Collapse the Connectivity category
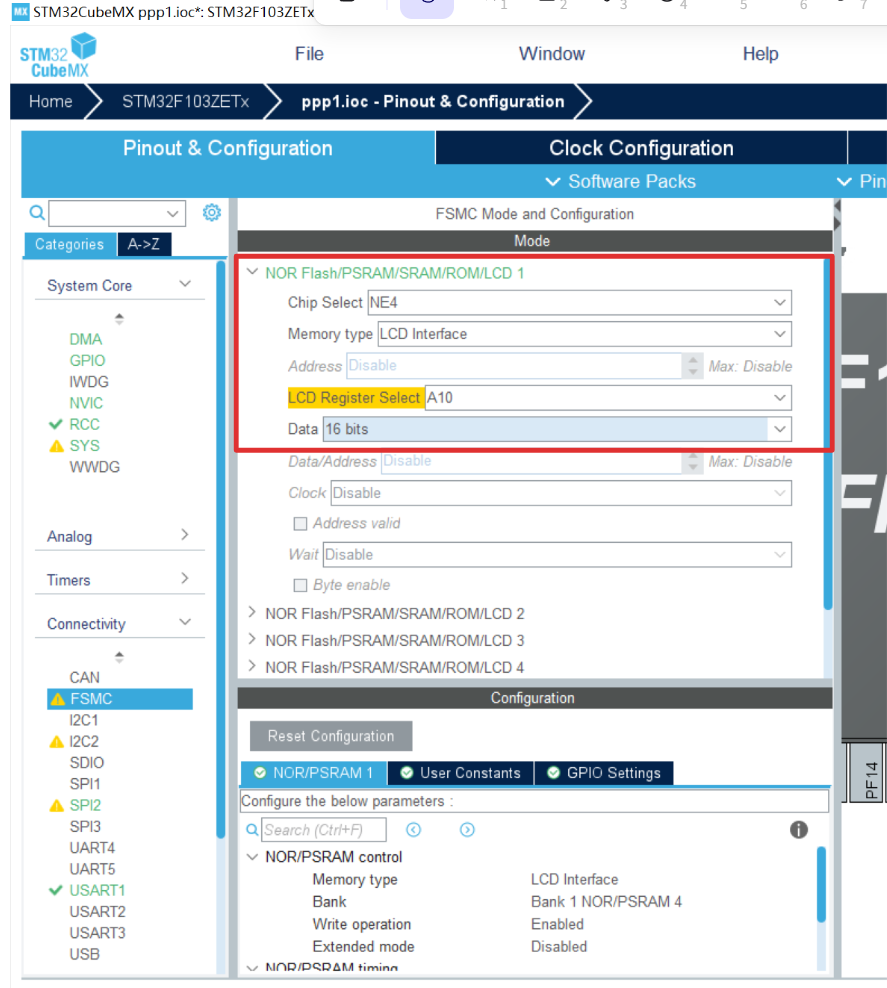The image size is (887, 988). click(185, 622)
